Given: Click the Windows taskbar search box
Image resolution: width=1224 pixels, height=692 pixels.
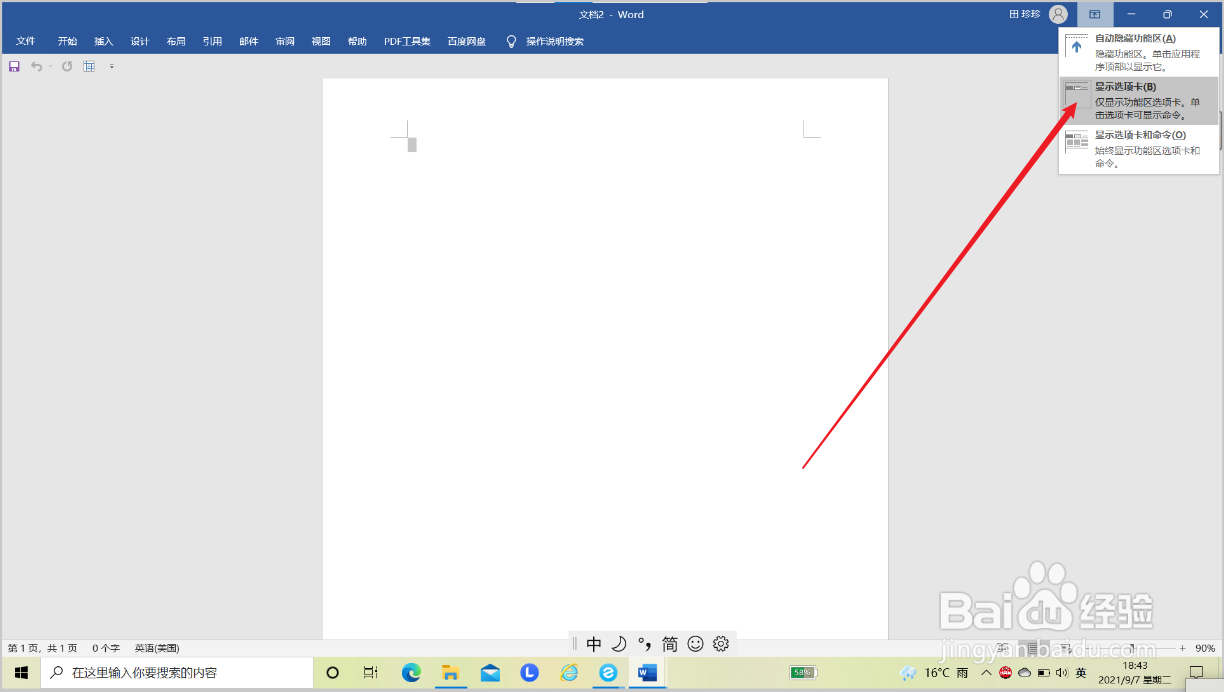Looking at the screenshot, I should 177,673.
